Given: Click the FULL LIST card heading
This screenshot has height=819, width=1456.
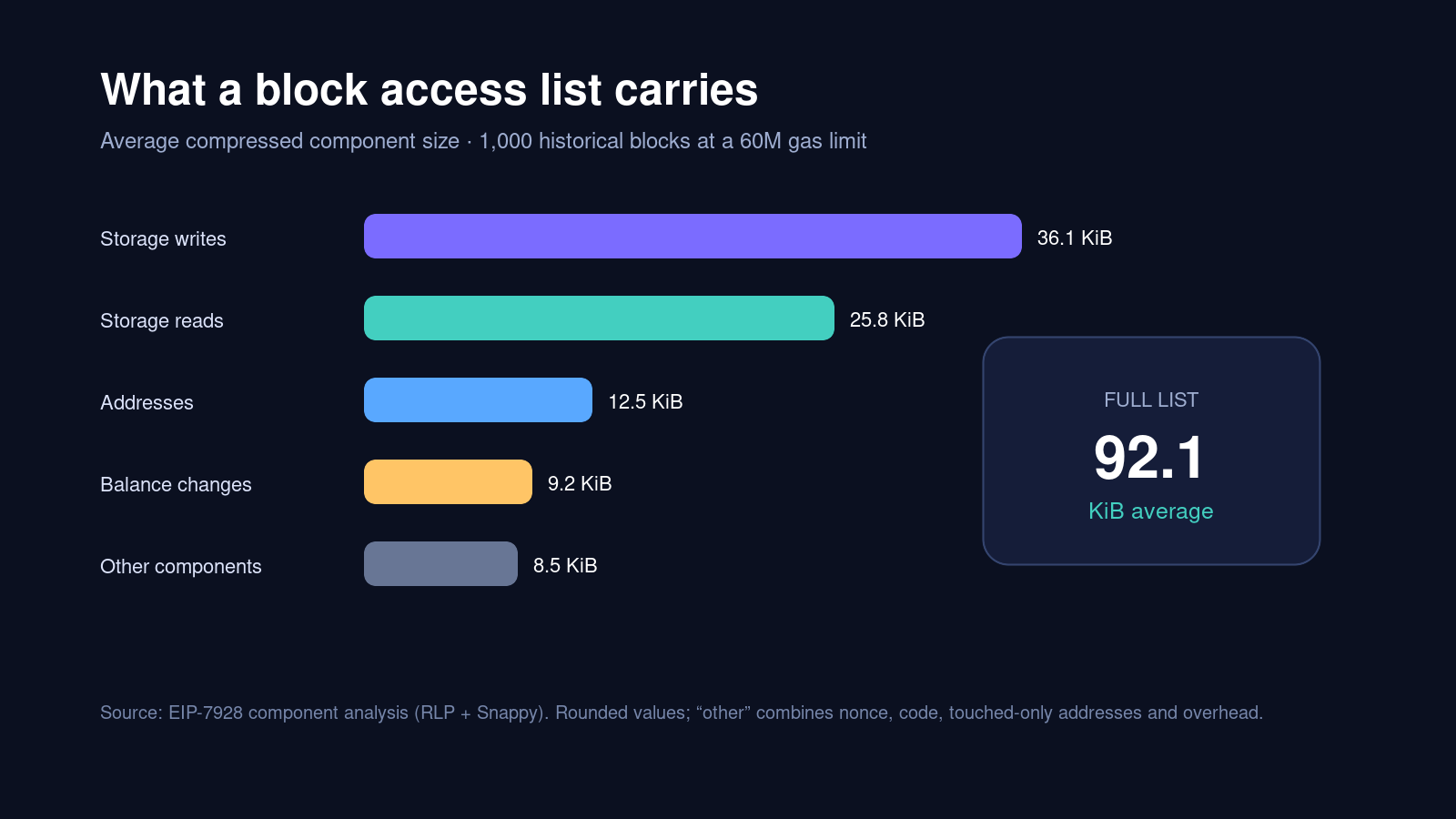Looking at the screenshot, I should (x=1151, y=399).
